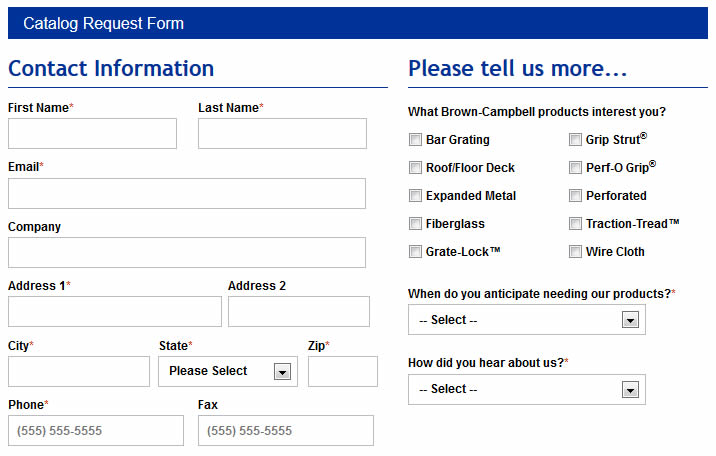Click into the Email field
Image resolution: width=716 pixels, height=456 pixels.
187,194
